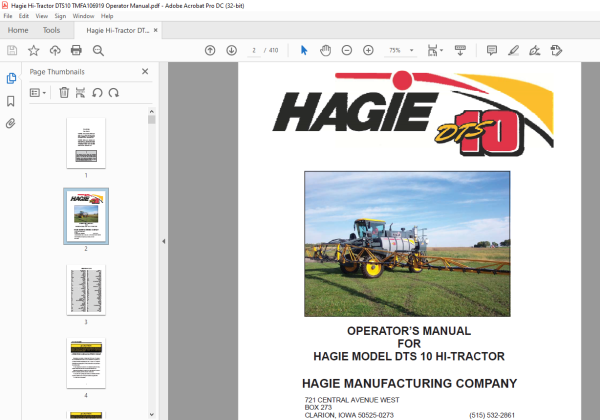Select page 1 thumbnail
The image size is (600, 420).
coord(86,143)
